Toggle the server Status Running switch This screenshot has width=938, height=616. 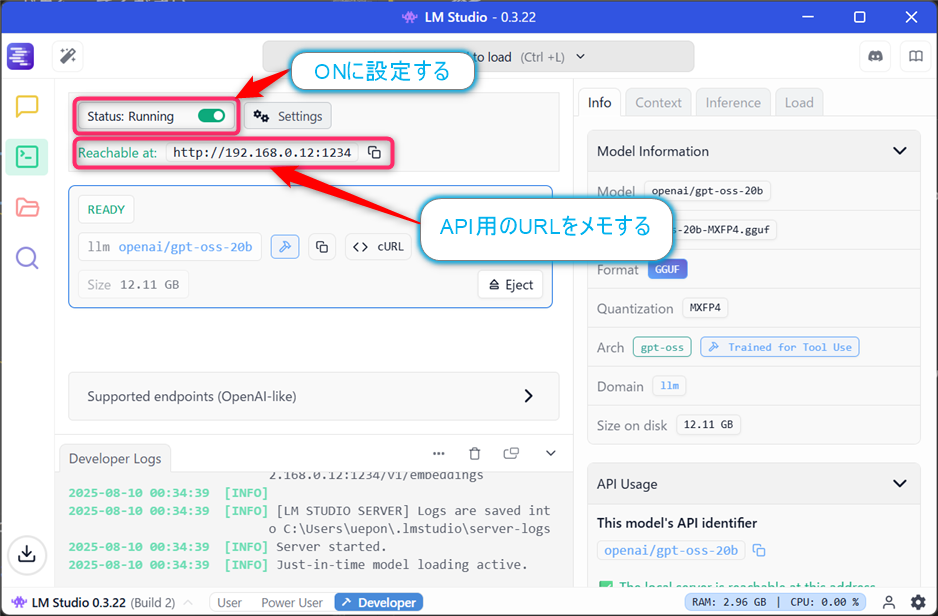(212, 115)
